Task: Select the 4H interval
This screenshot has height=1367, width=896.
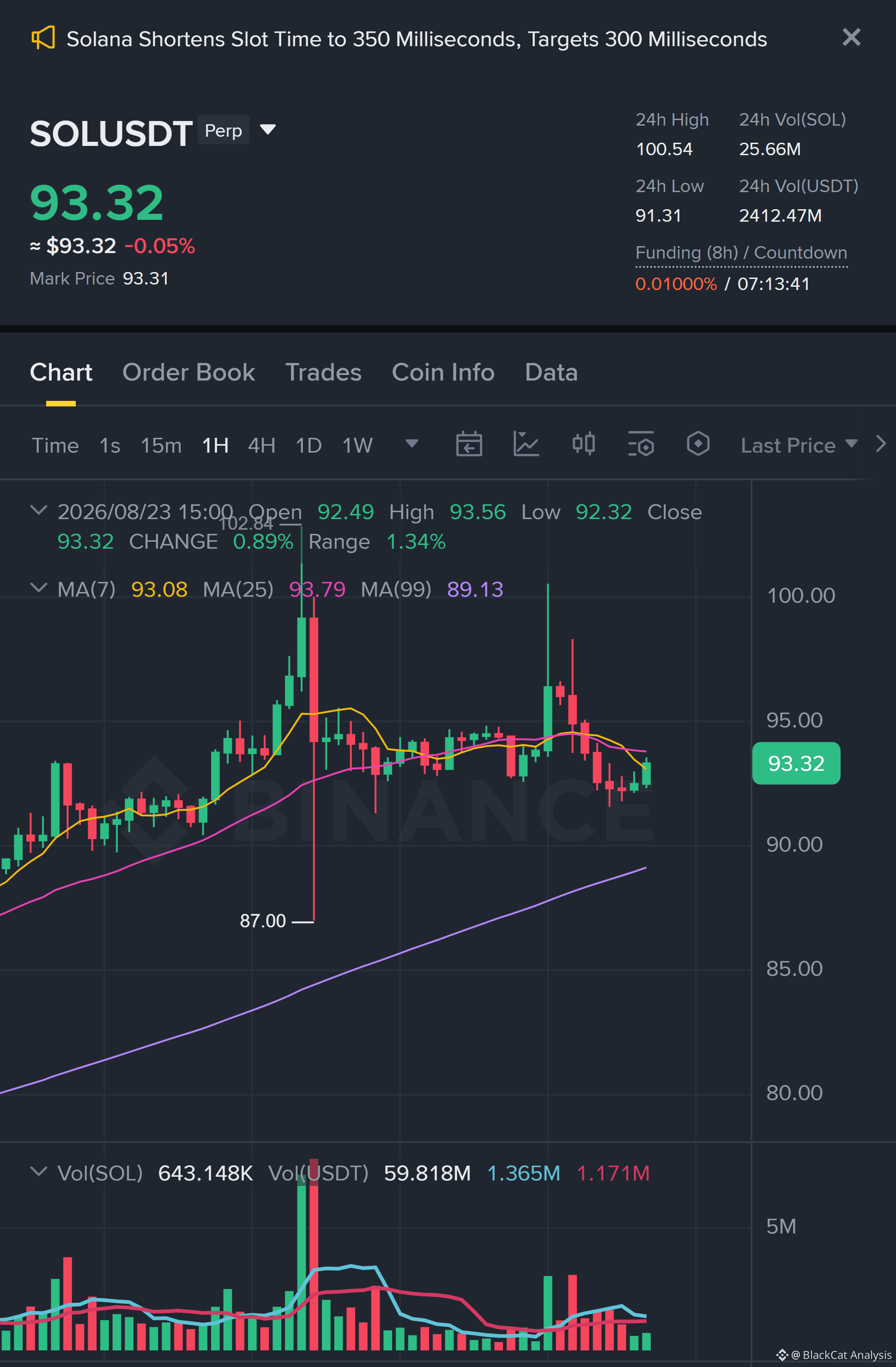Action: (x=261, y=445)
